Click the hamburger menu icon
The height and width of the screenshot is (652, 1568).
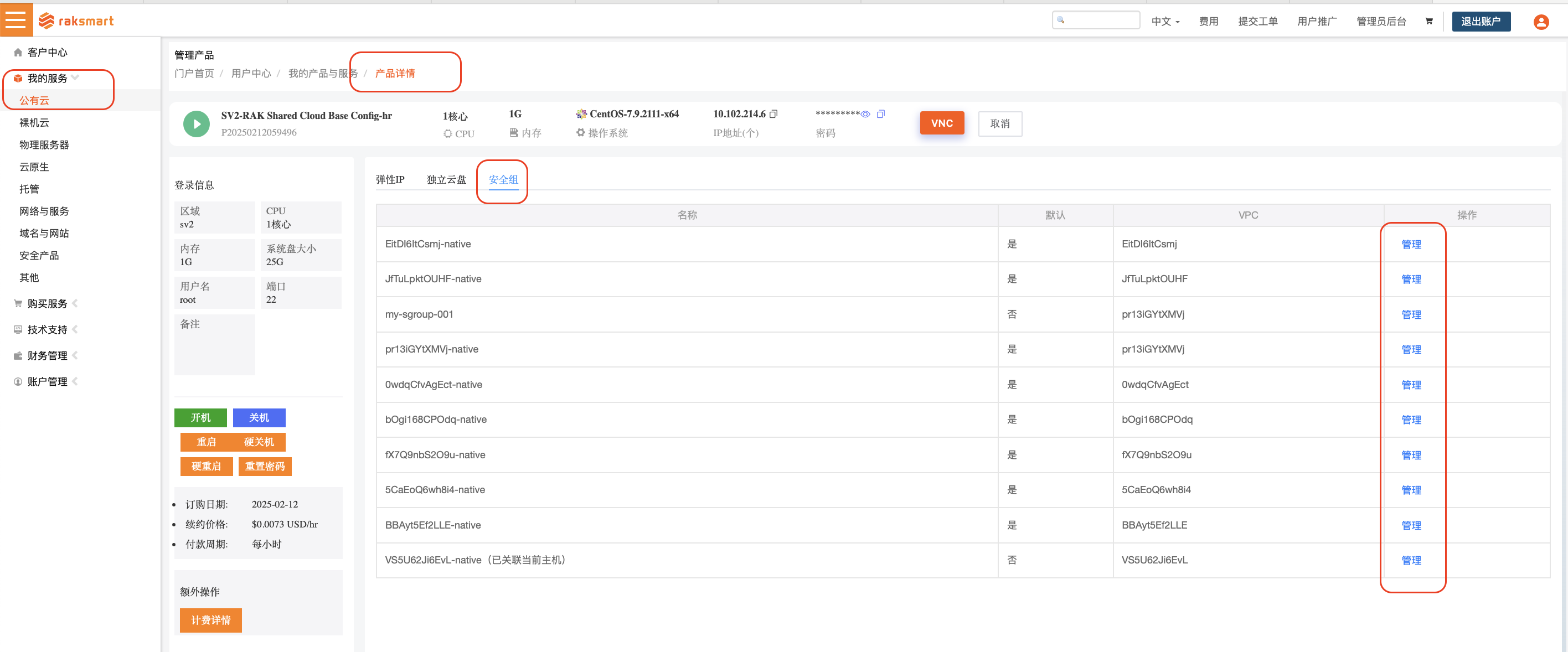(x=15, y=20)
